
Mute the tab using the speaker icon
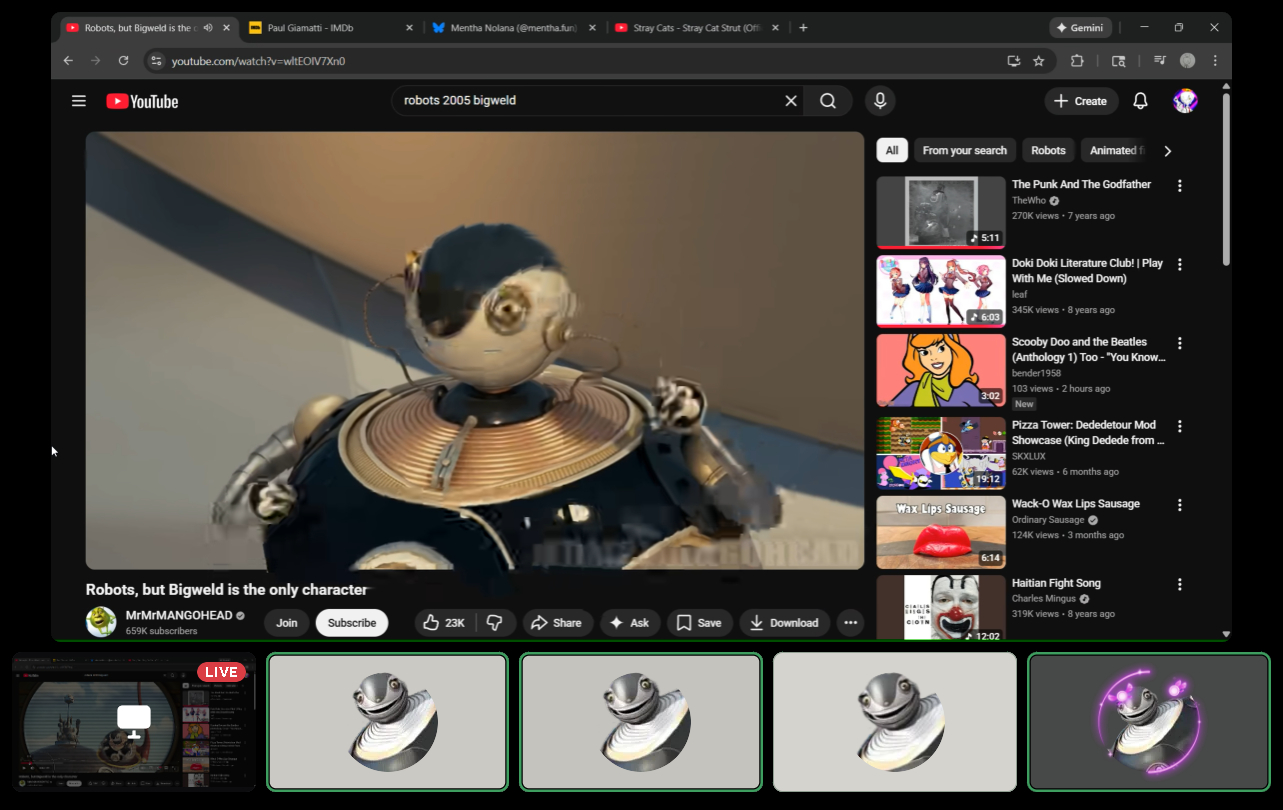(x=208, y=28)
